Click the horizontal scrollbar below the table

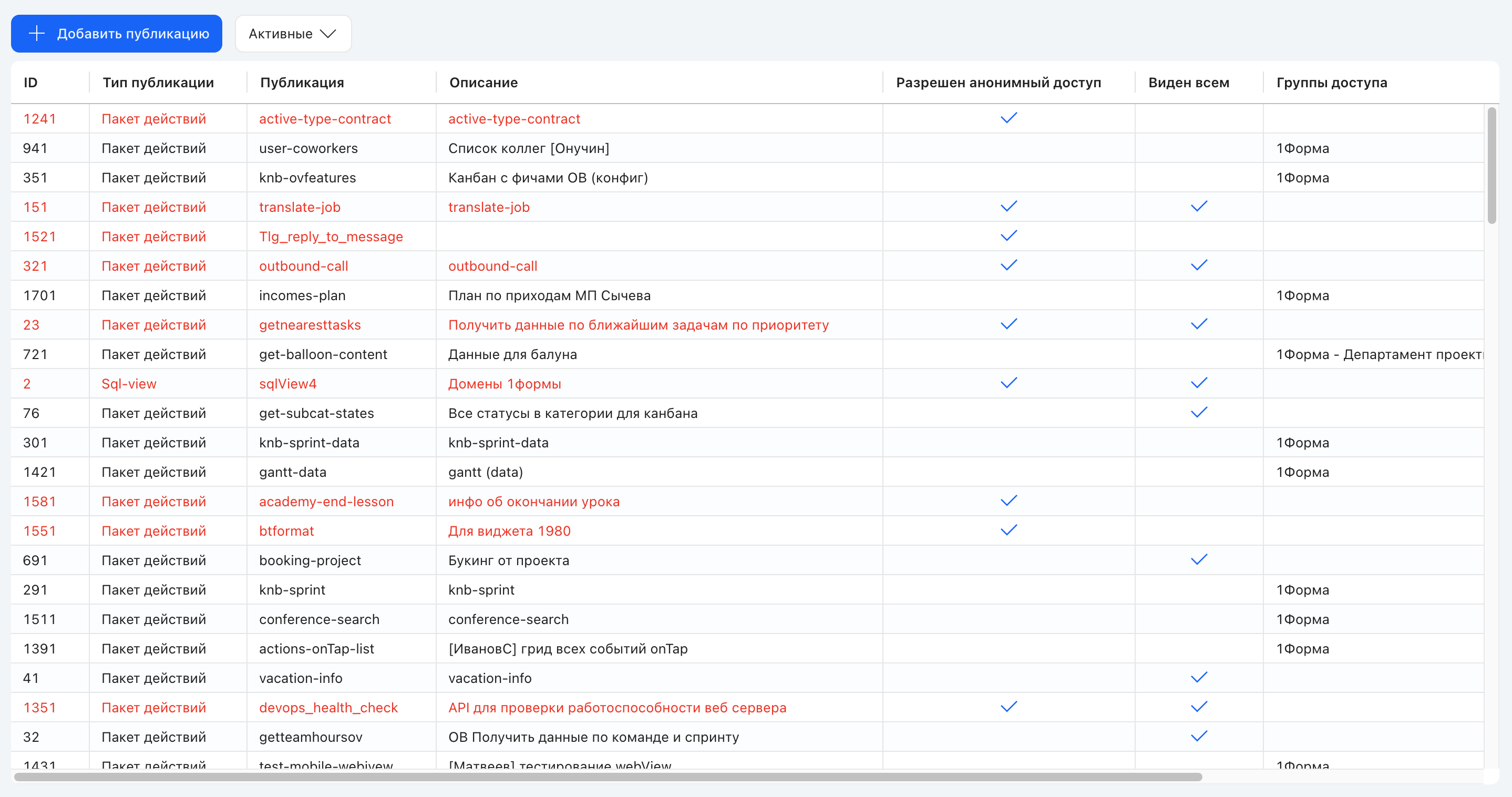608,777
